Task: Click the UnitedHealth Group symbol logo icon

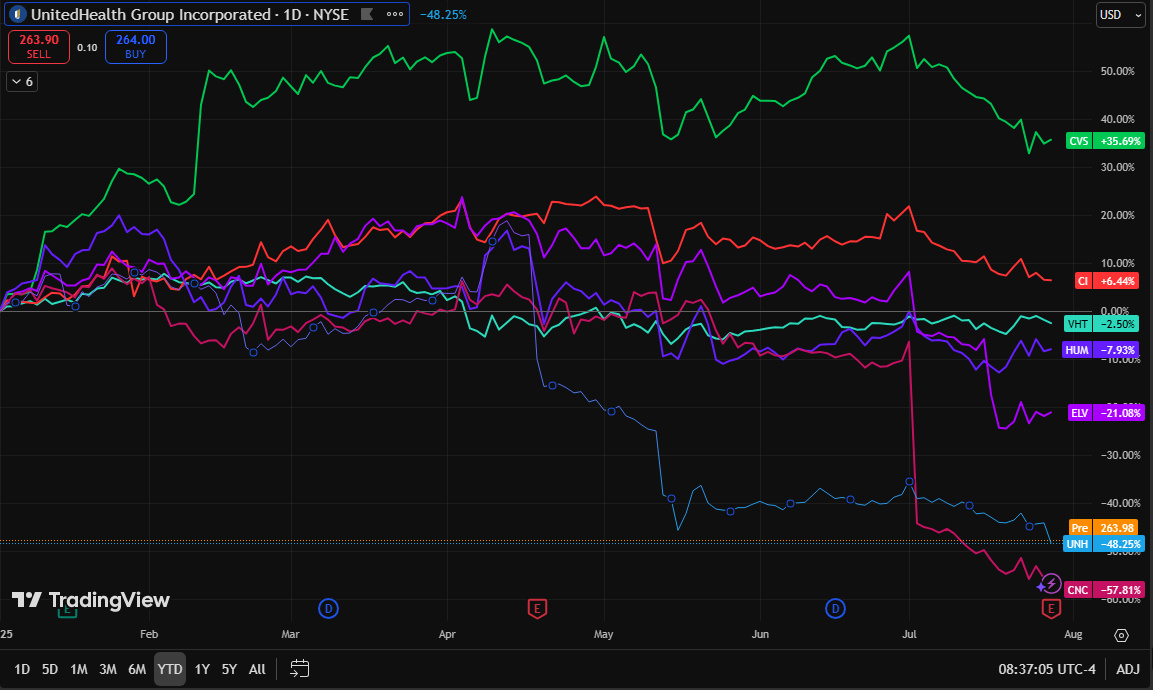Action: click(18, 14)
